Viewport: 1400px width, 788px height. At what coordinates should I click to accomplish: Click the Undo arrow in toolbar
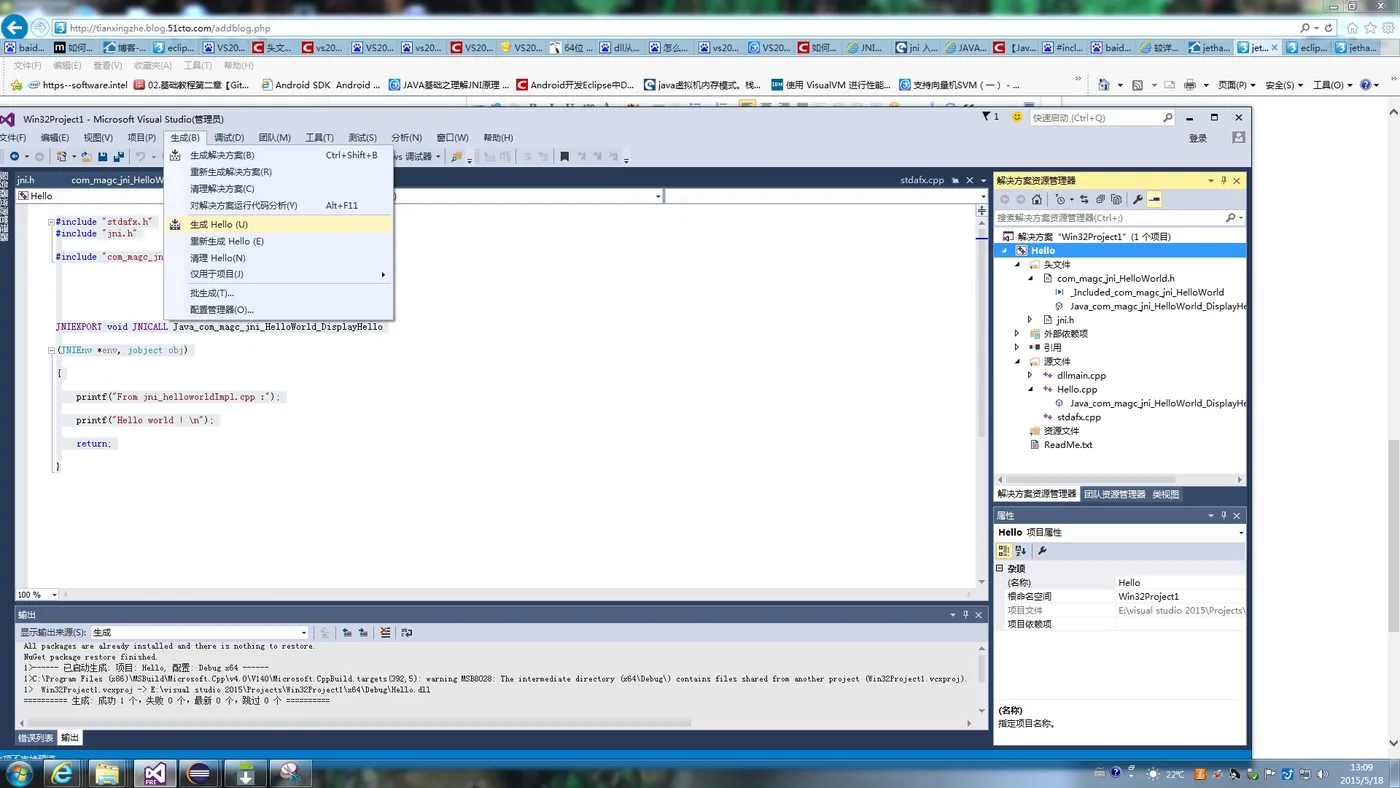tap(141, 156)
